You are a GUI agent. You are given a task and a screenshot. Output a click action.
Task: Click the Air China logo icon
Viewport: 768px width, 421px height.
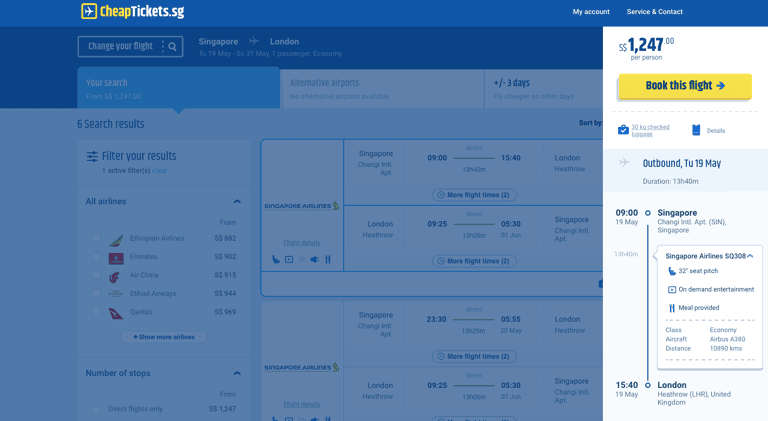click(115, 277)
